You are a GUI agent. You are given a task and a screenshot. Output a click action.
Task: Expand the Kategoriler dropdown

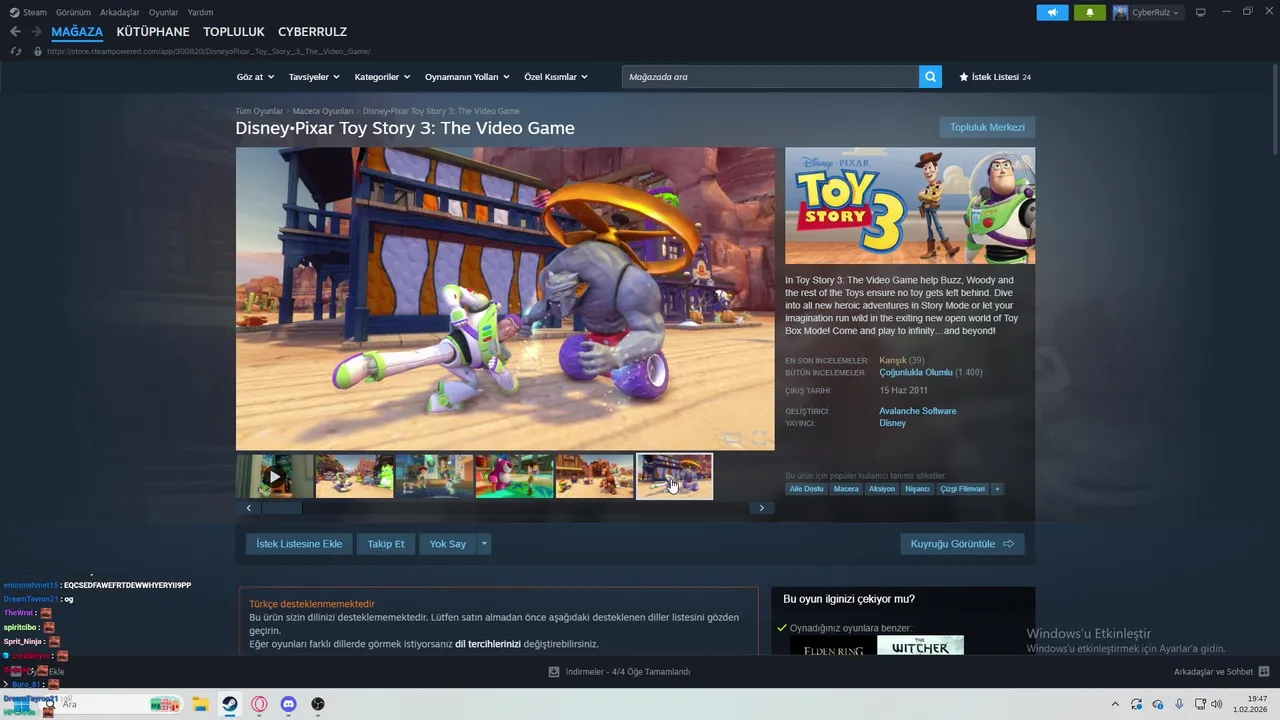(382, 77)
